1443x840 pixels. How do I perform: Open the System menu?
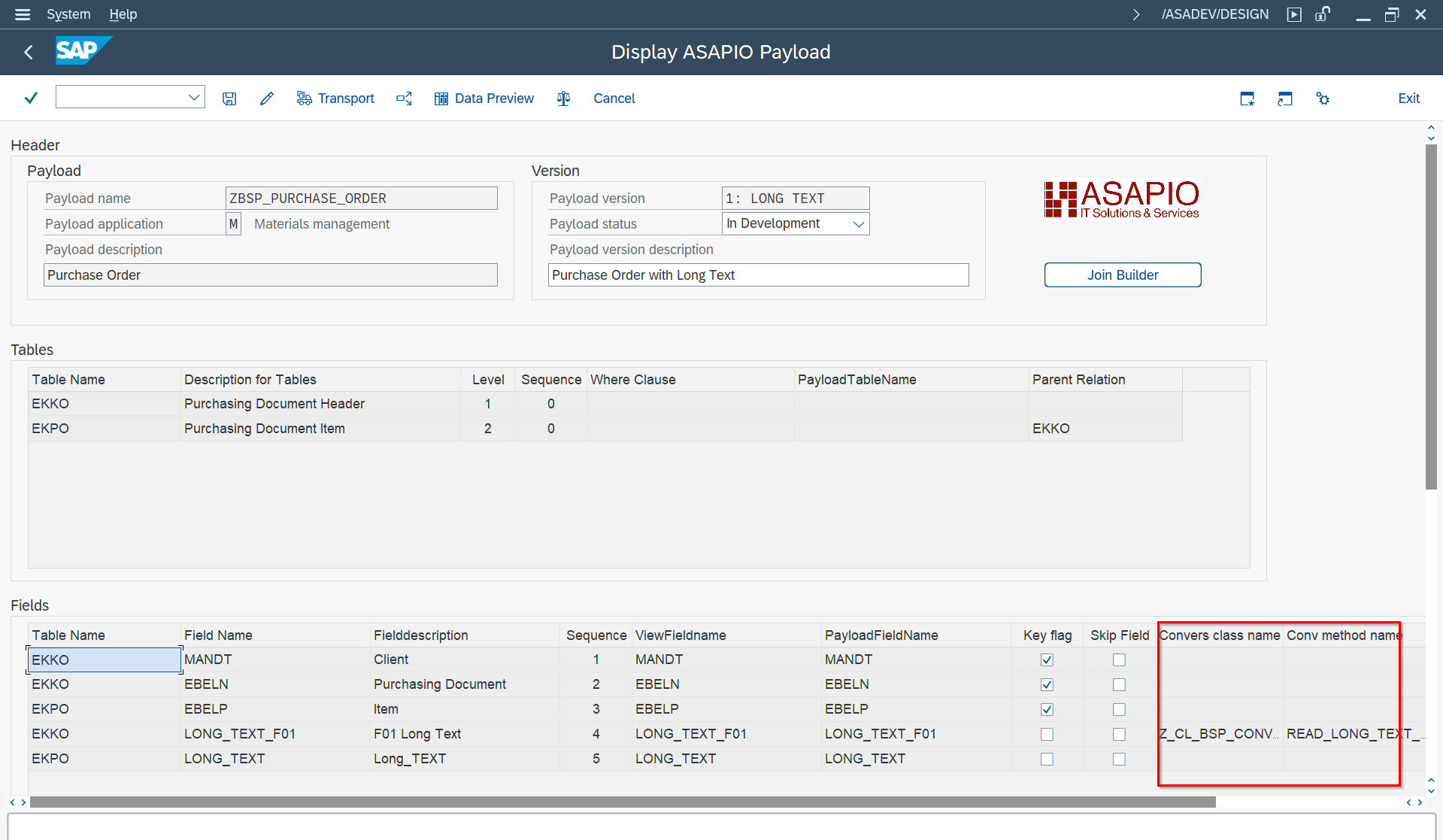coord(68,14)
